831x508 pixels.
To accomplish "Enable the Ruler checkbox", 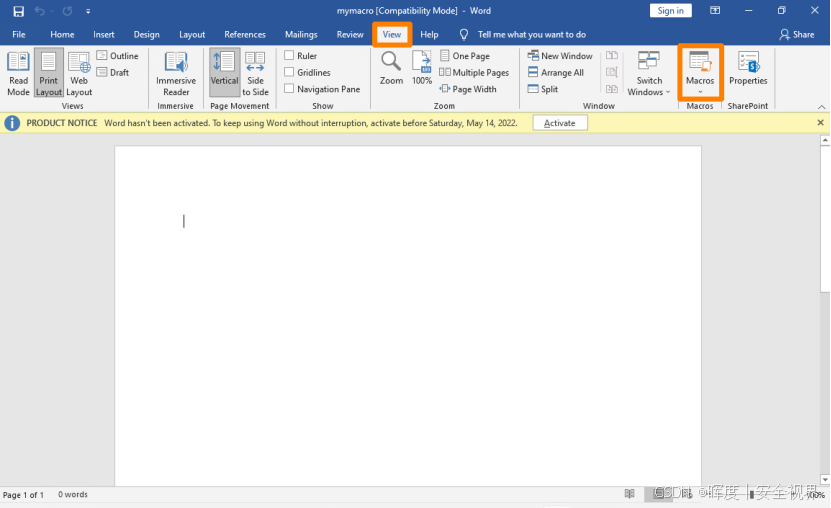I will tap(289, 56).
